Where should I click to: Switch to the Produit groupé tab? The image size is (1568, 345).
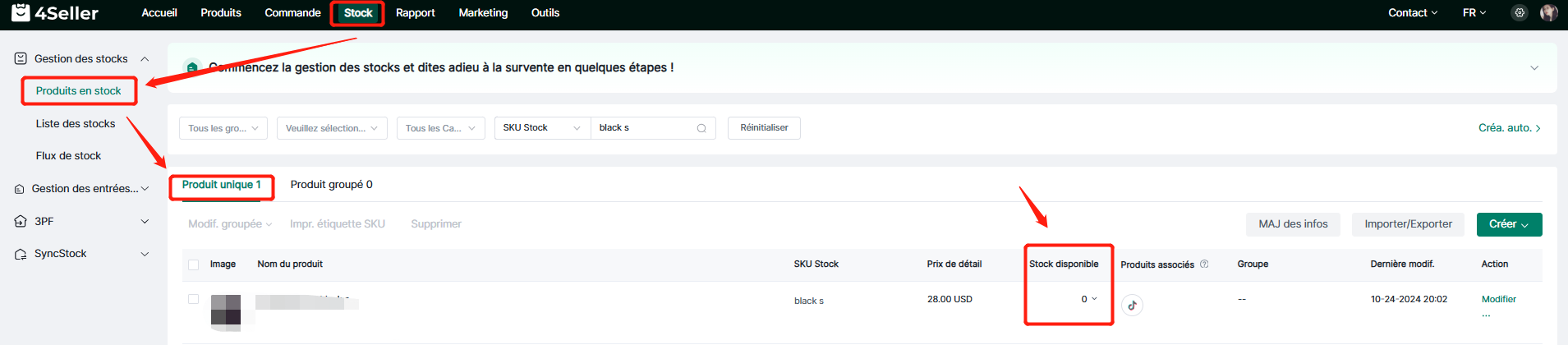(x=331, y=185)
